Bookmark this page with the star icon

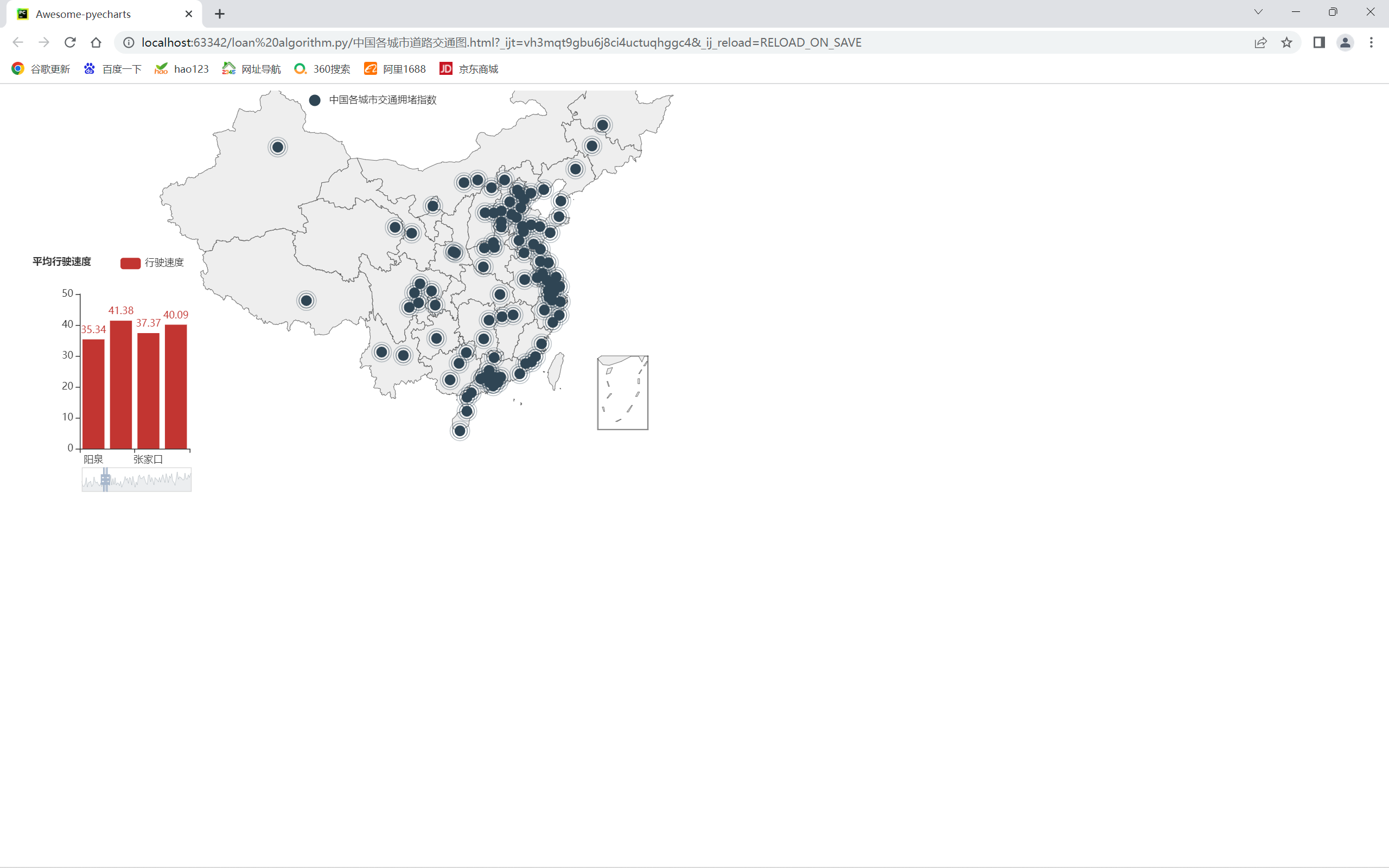tap(1286, 42)
